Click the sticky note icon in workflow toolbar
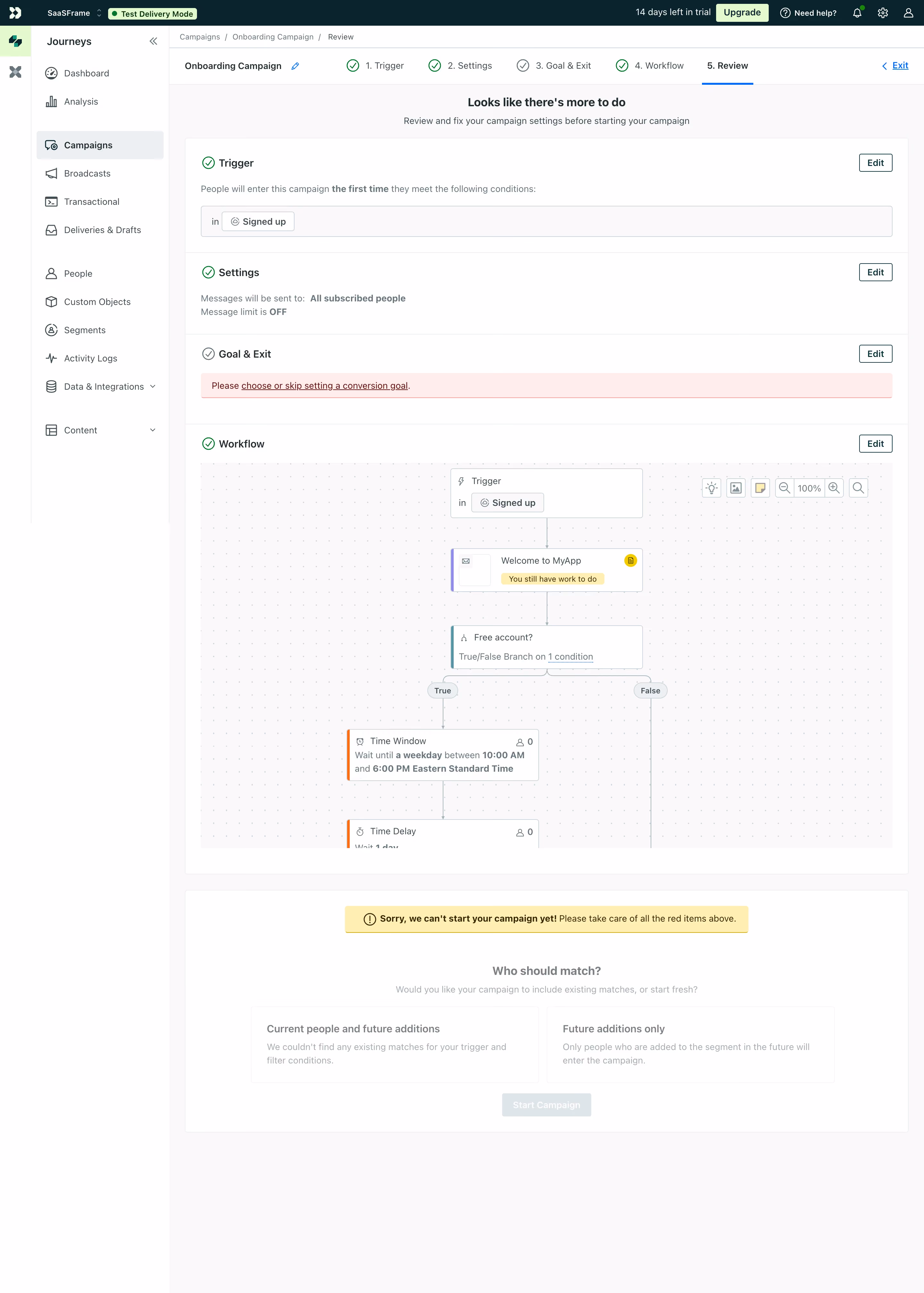 [x=760, y=488]
